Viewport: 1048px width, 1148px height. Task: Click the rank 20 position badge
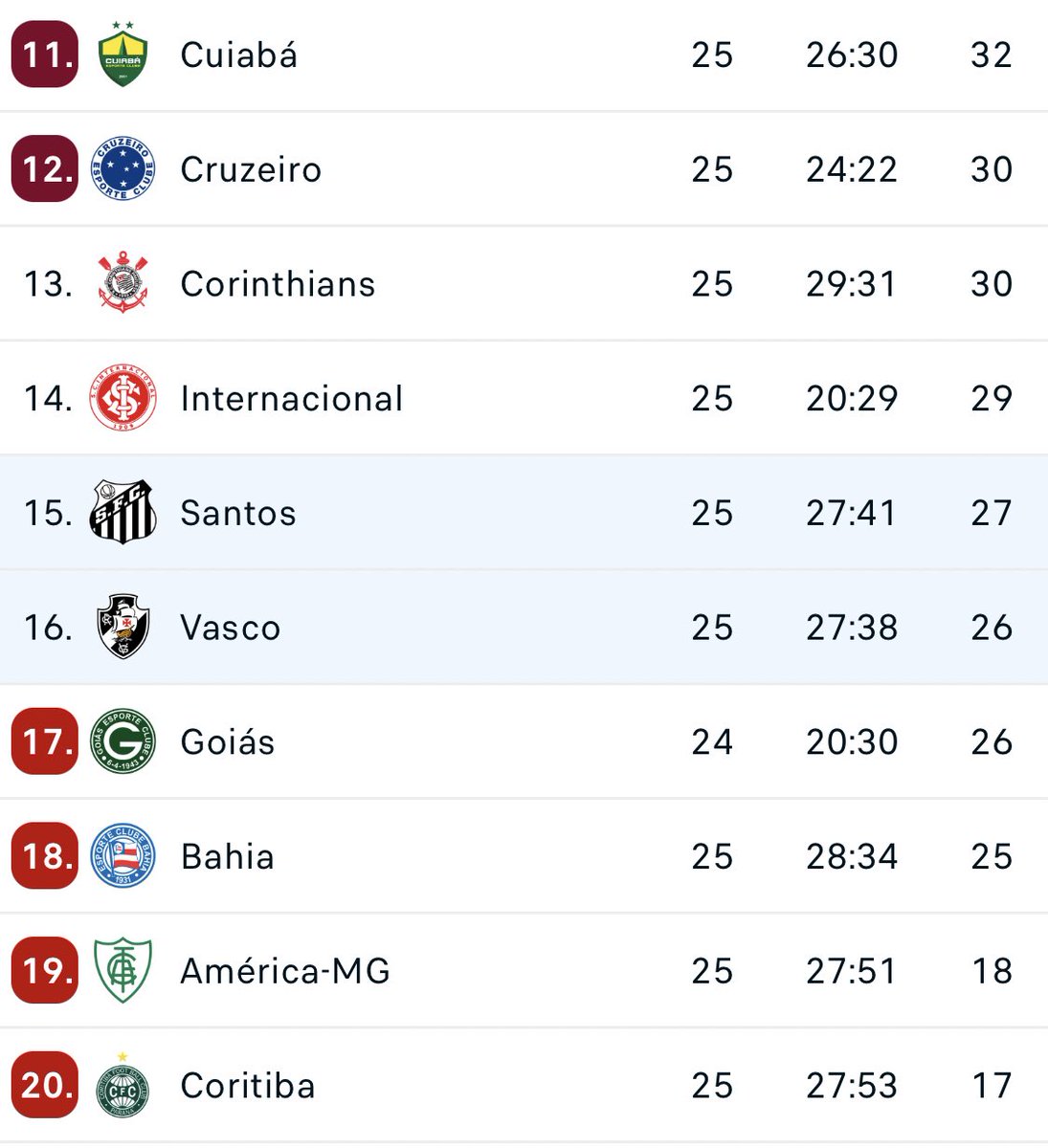(45, 1086)
